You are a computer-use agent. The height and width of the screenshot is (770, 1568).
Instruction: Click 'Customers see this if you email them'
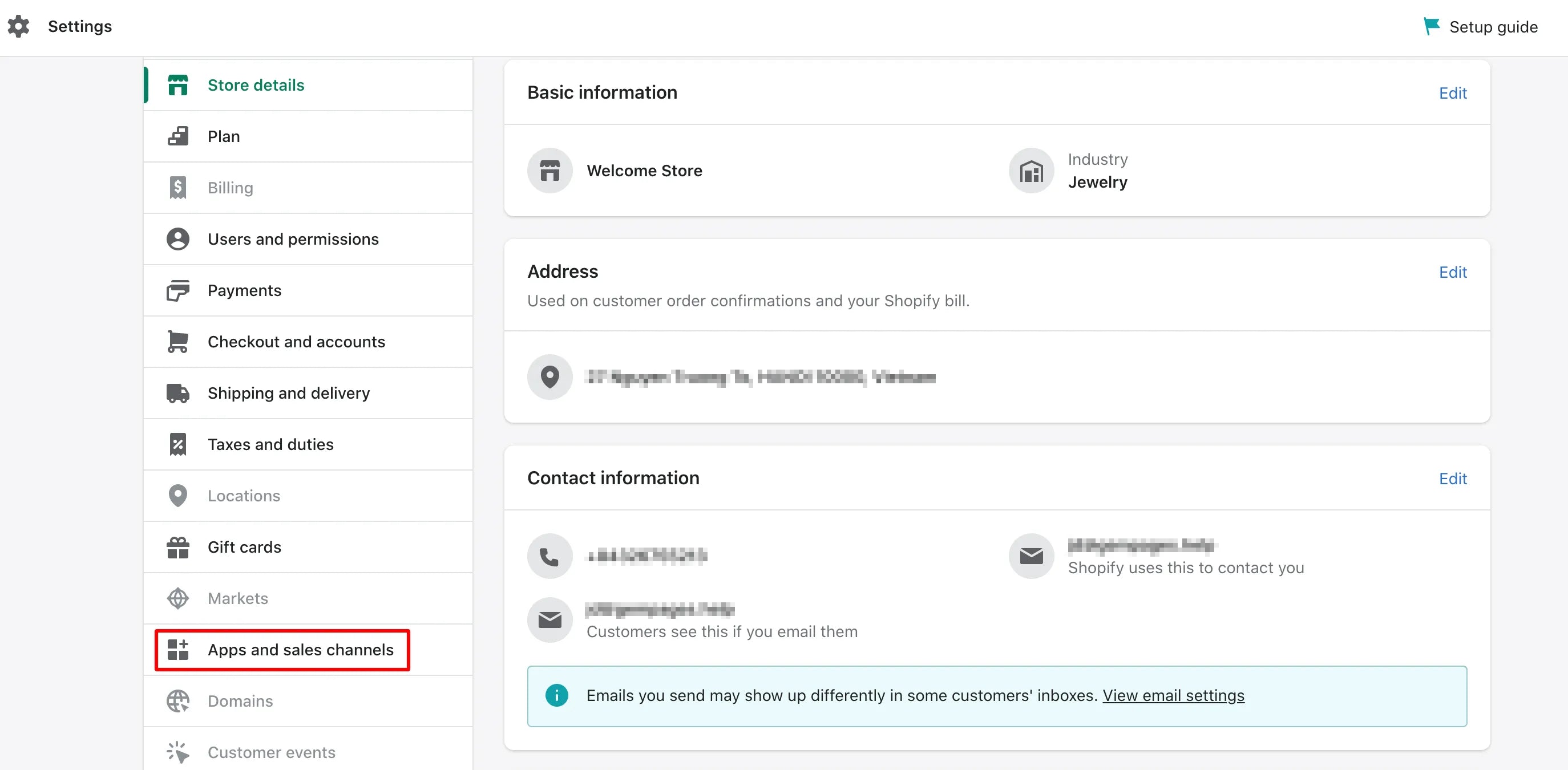coord(722,632)
